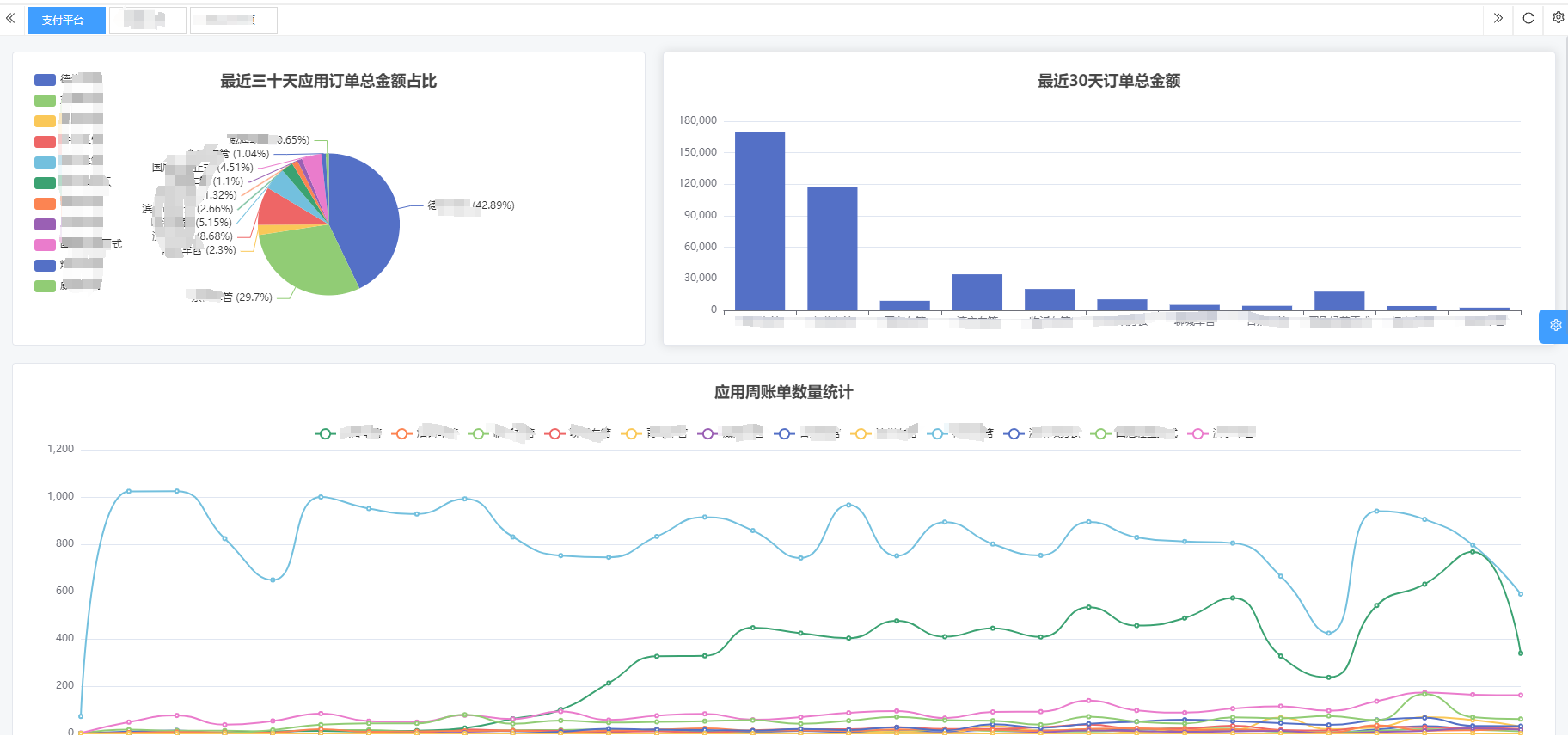Toggle the pink pie legend entry
Image resolution: width=1568 pixels, height=736 pixels.
[x=77, y=245]
